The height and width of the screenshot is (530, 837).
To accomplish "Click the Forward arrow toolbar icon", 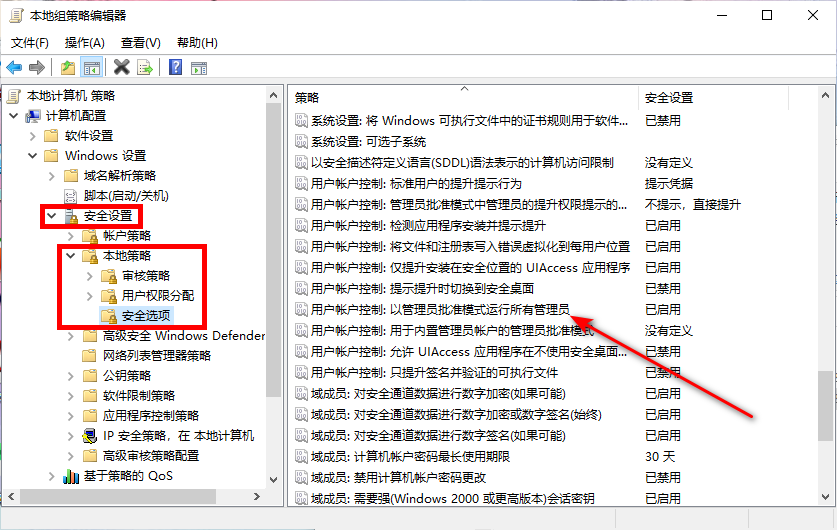I will pyautogui.click(x=37, y=68).
